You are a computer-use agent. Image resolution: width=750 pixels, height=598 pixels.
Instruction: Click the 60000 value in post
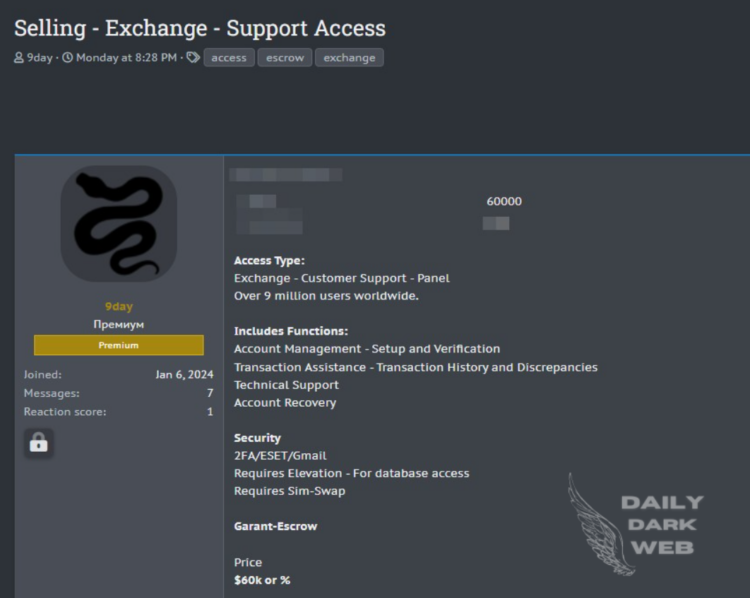pyautogui.click(x=504, y=201)
